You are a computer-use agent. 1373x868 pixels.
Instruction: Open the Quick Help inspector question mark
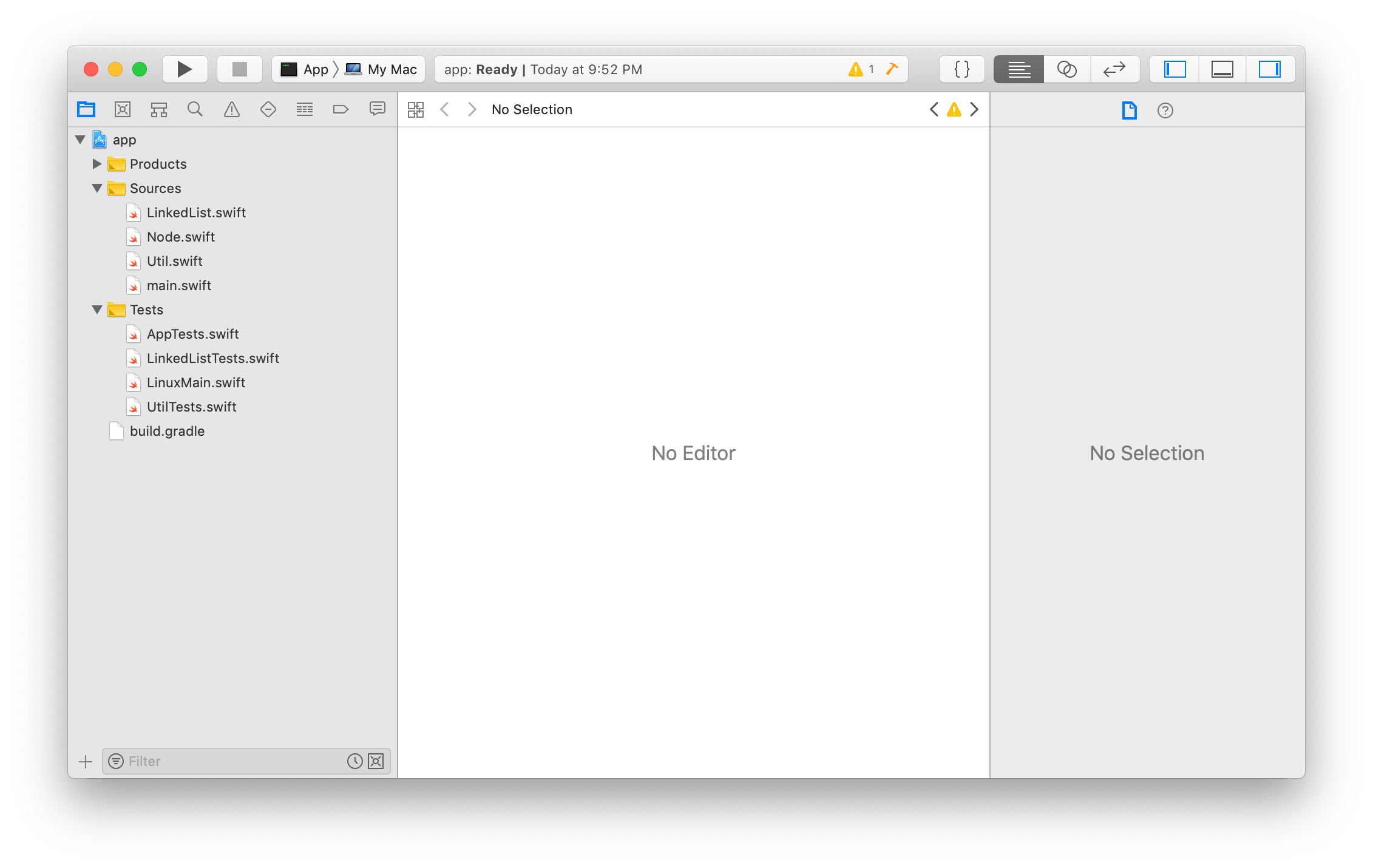(1164, 110)
